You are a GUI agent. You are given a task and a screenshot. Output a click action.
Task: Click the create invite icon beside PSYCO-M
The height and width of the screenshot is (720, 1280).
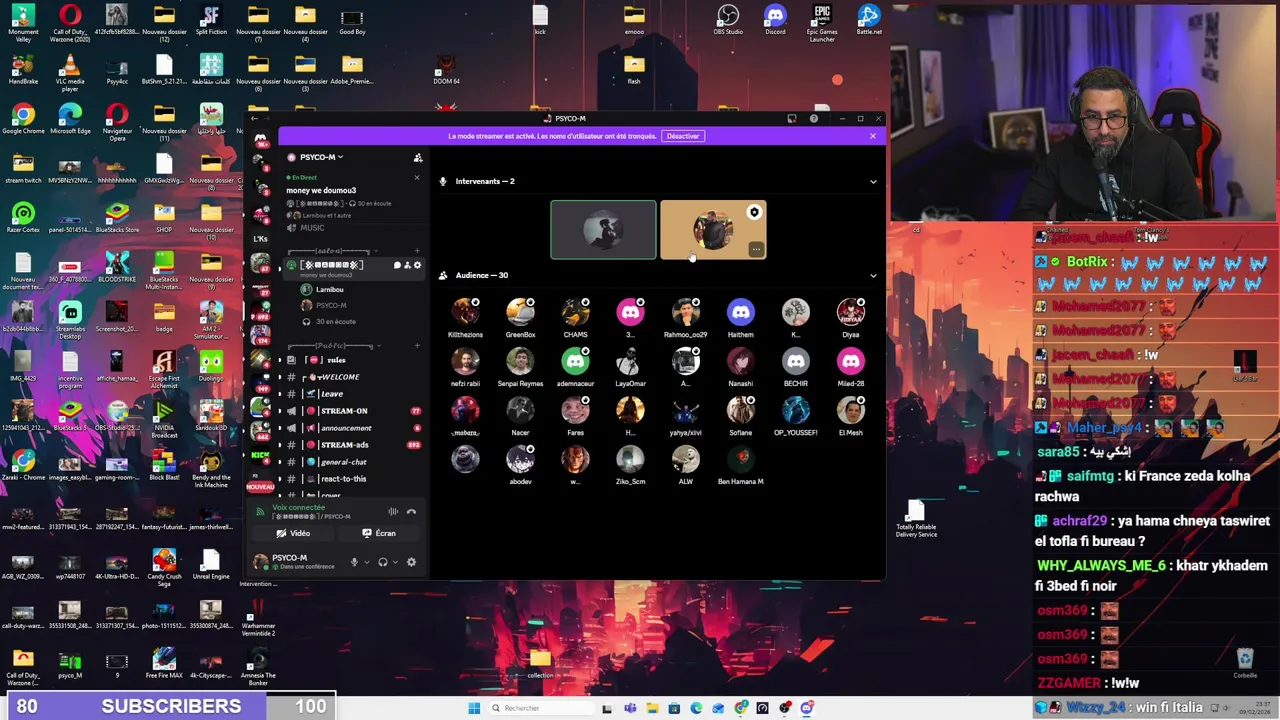click(418, 158)
